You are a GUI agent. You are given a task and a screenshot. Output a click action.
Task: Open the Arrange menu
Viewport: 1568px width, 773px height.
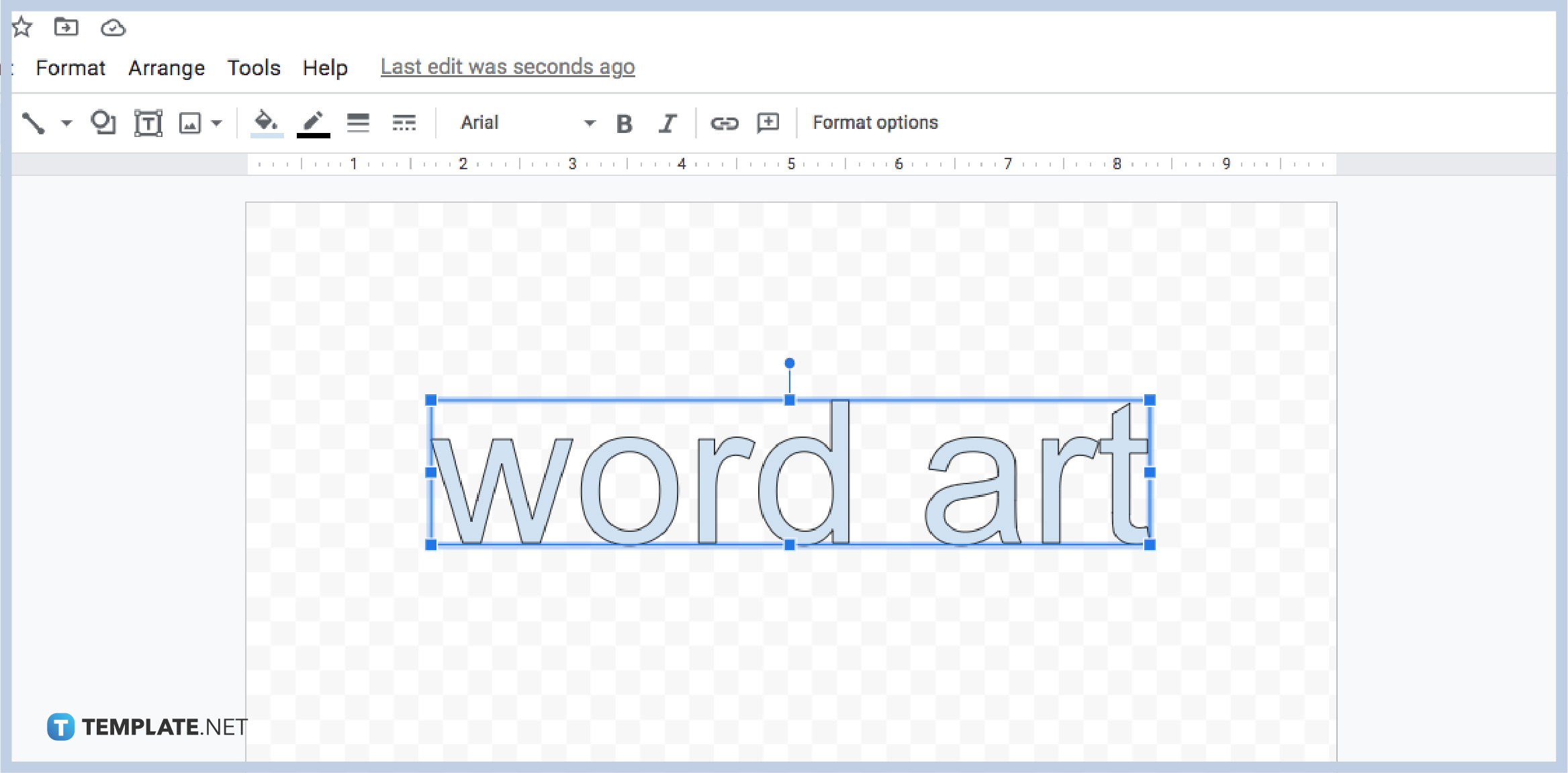click(167, 67)
